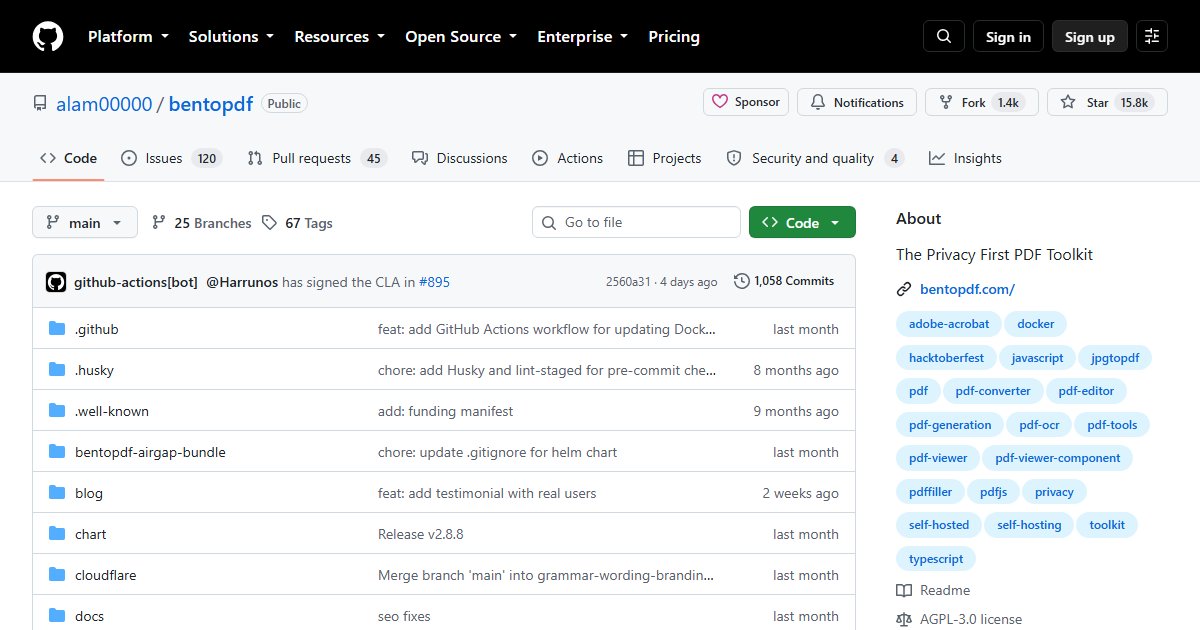
Task: Open the bentopdf repository link
Action: point(211,104)
